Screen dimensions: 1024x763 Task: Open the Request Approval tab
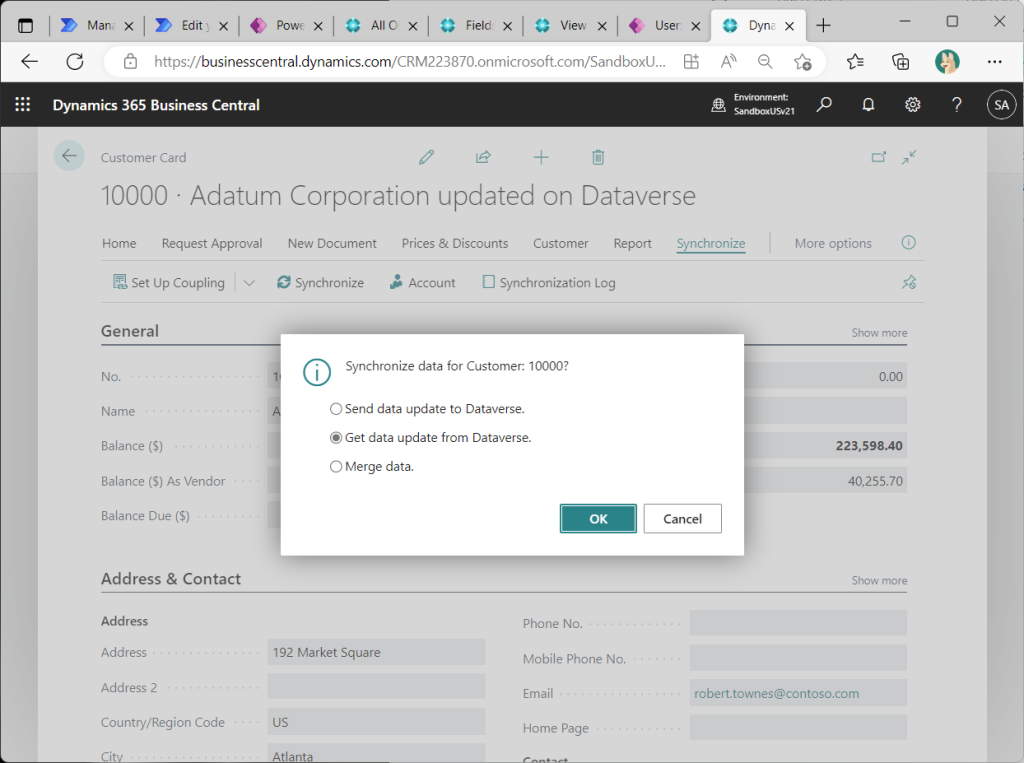pyautogui.click(x=212, y=244)
